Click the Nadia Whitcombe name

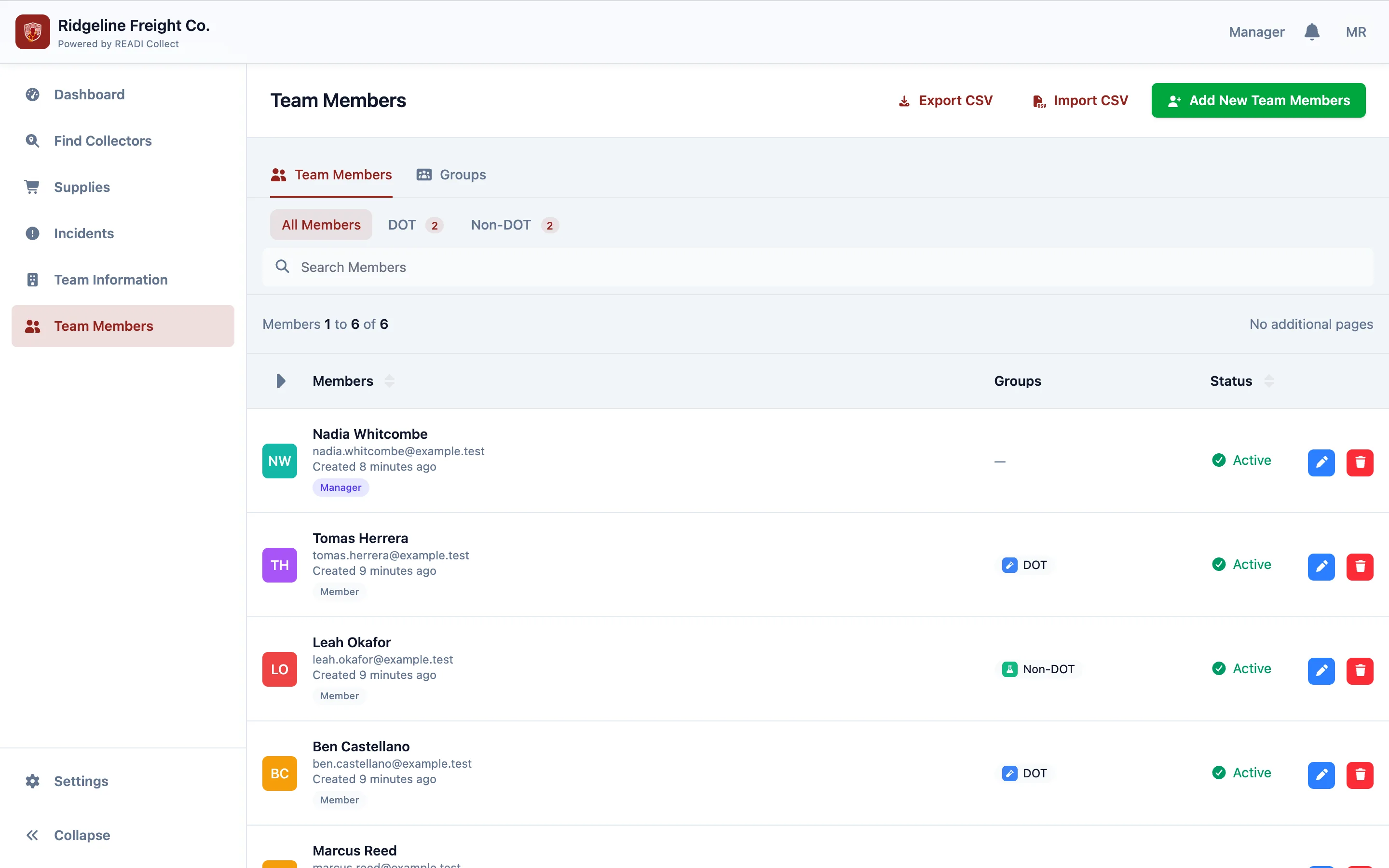pyautogui.click(x=370, y=434)
